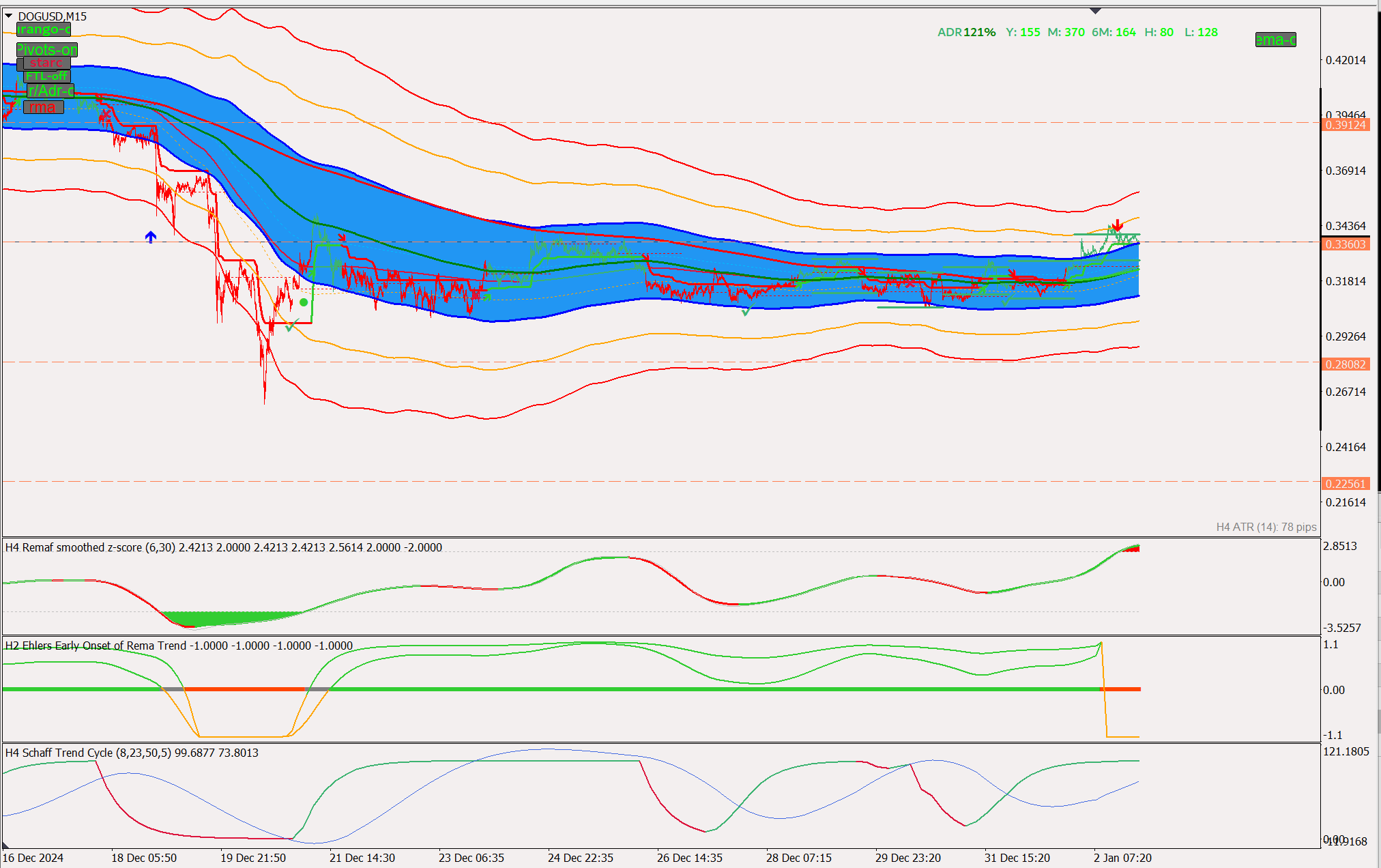This screenshot has height=868, width=1381.
Task: Click the 0.39124 pivot price label
Action: click(1345, 125)
